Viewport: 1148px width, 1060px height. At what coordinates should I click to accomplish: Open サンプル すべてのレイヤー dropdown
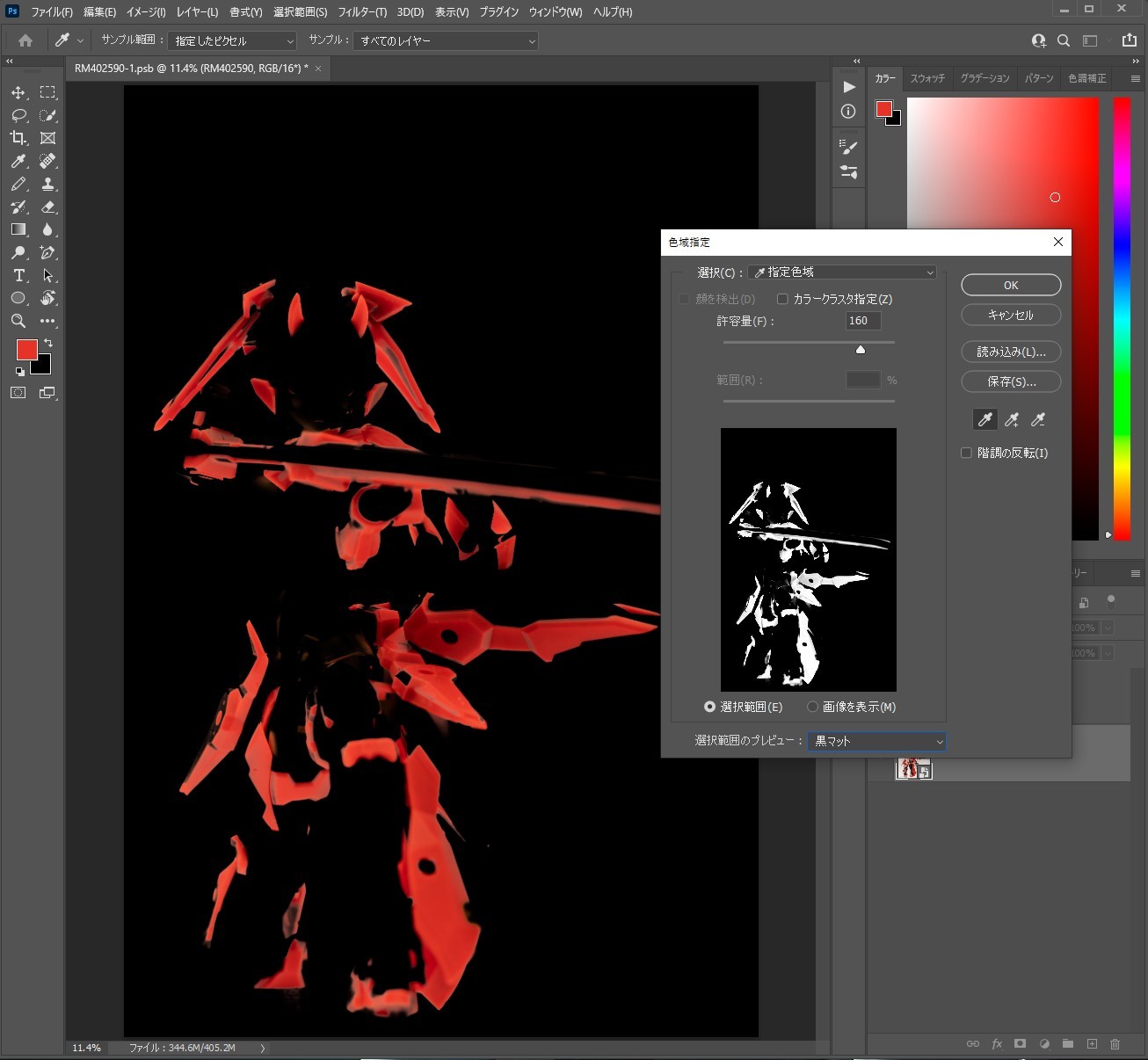coord(446,40)
